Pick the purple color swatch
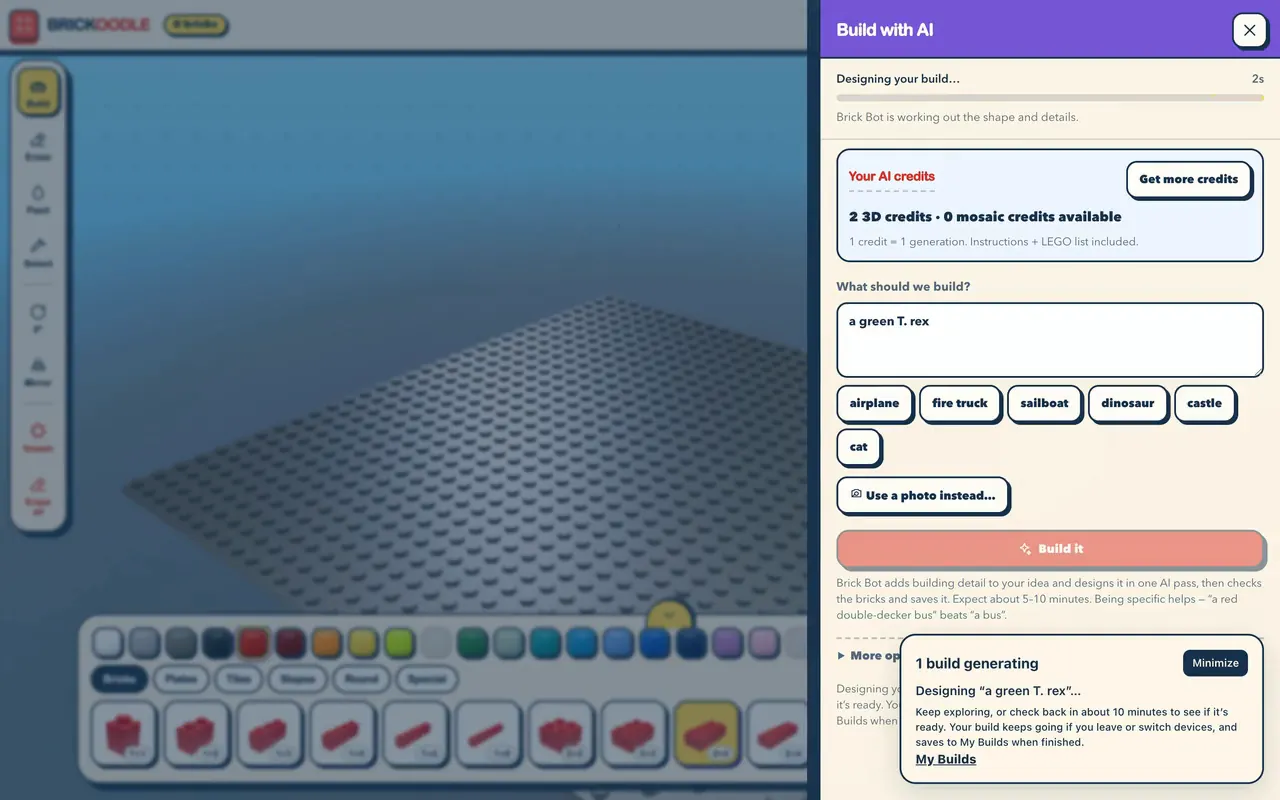 727,643
